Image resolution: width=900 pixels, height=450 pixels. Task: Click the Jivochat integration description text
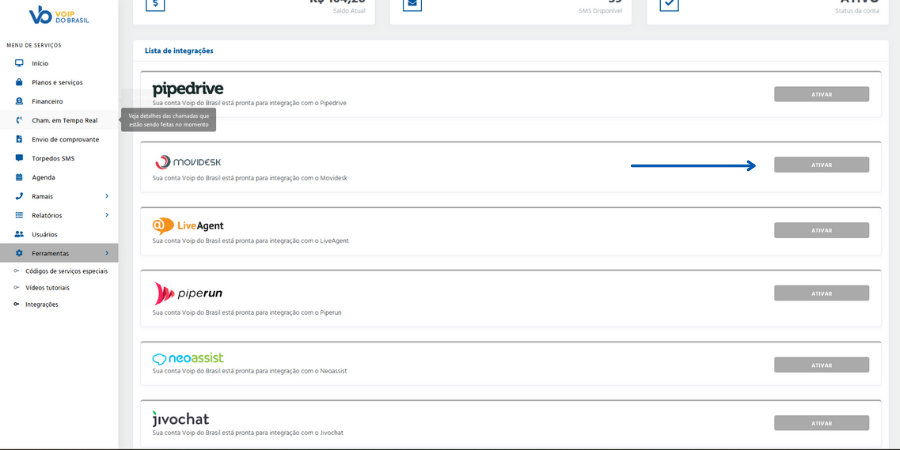click(248, 432)
